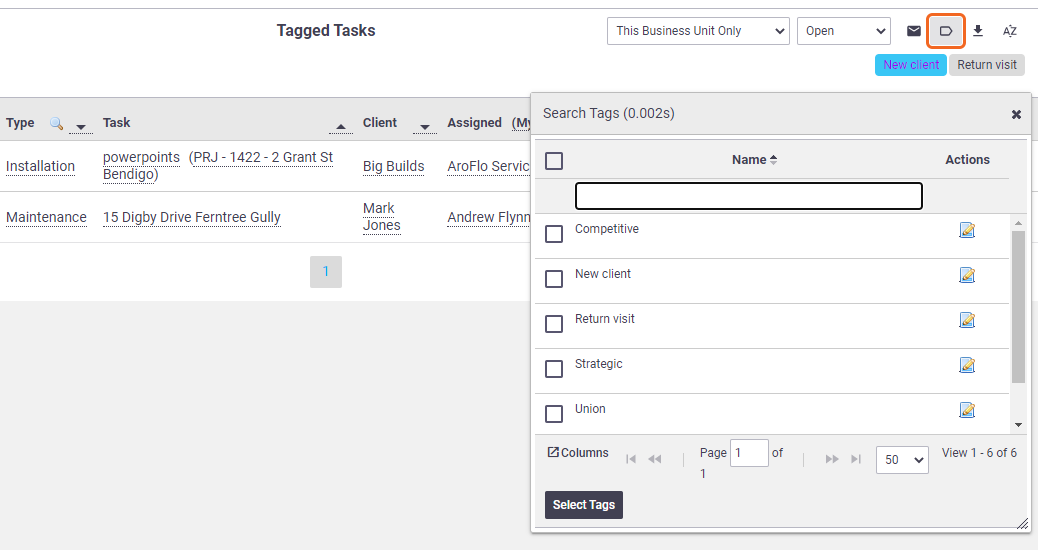The width and height of the screenshot is (1038, 550).
Task: Open the Big Builds client link
Action: [x=393, y=166]
